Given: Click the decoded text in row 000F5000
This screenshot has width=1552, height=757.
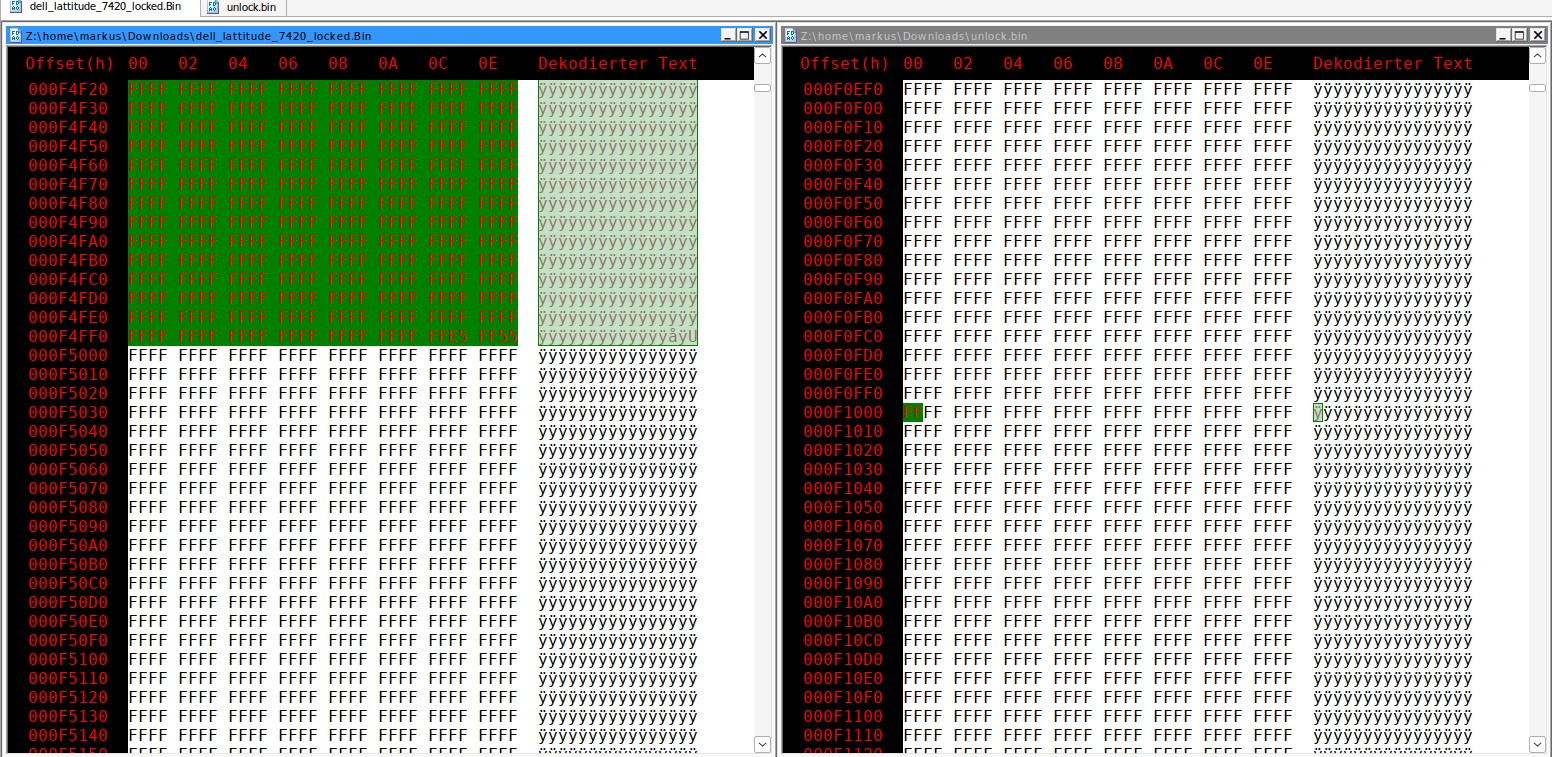Looking at the screenshot, I should [618, 356].
